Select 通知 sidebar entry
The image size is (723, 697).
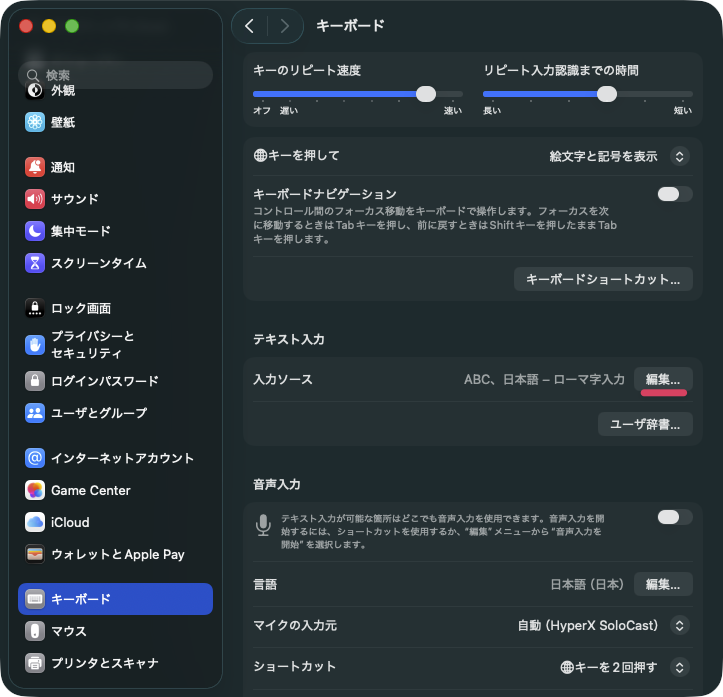point(115,167)
